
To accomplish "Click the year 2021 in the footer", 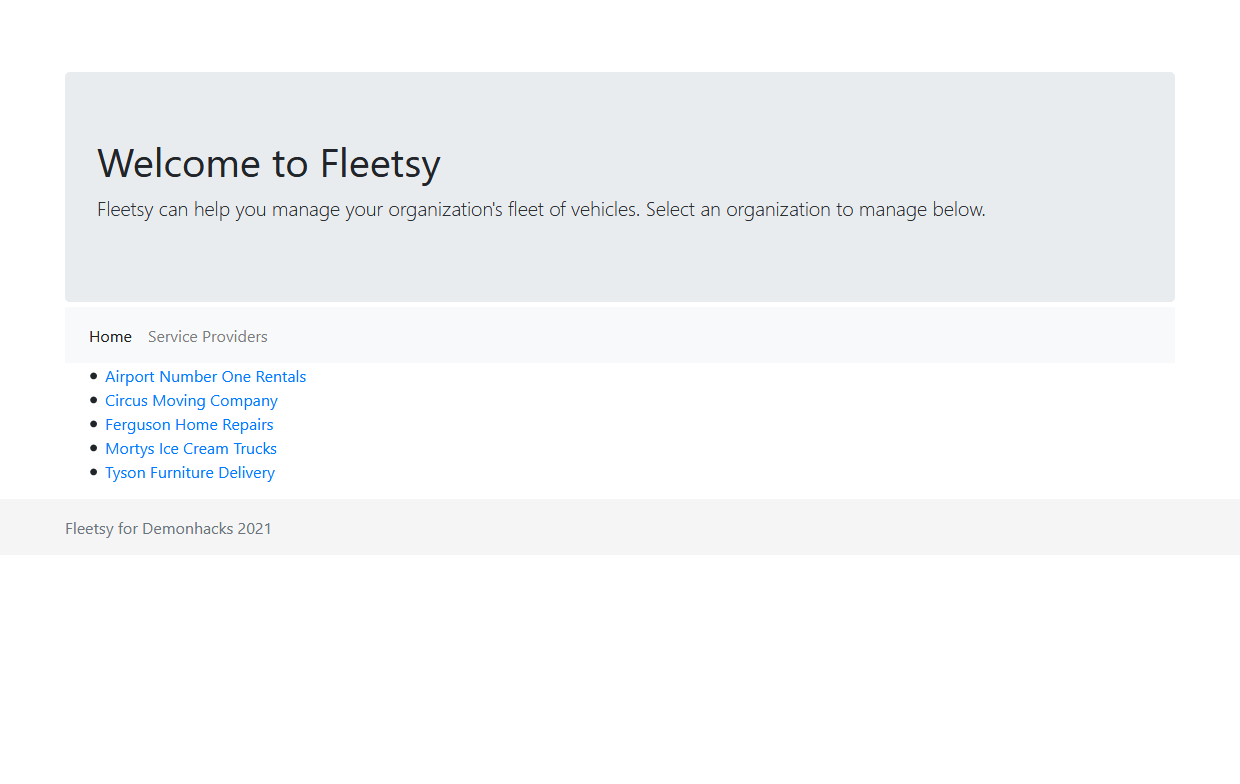I will pos(254,529).
